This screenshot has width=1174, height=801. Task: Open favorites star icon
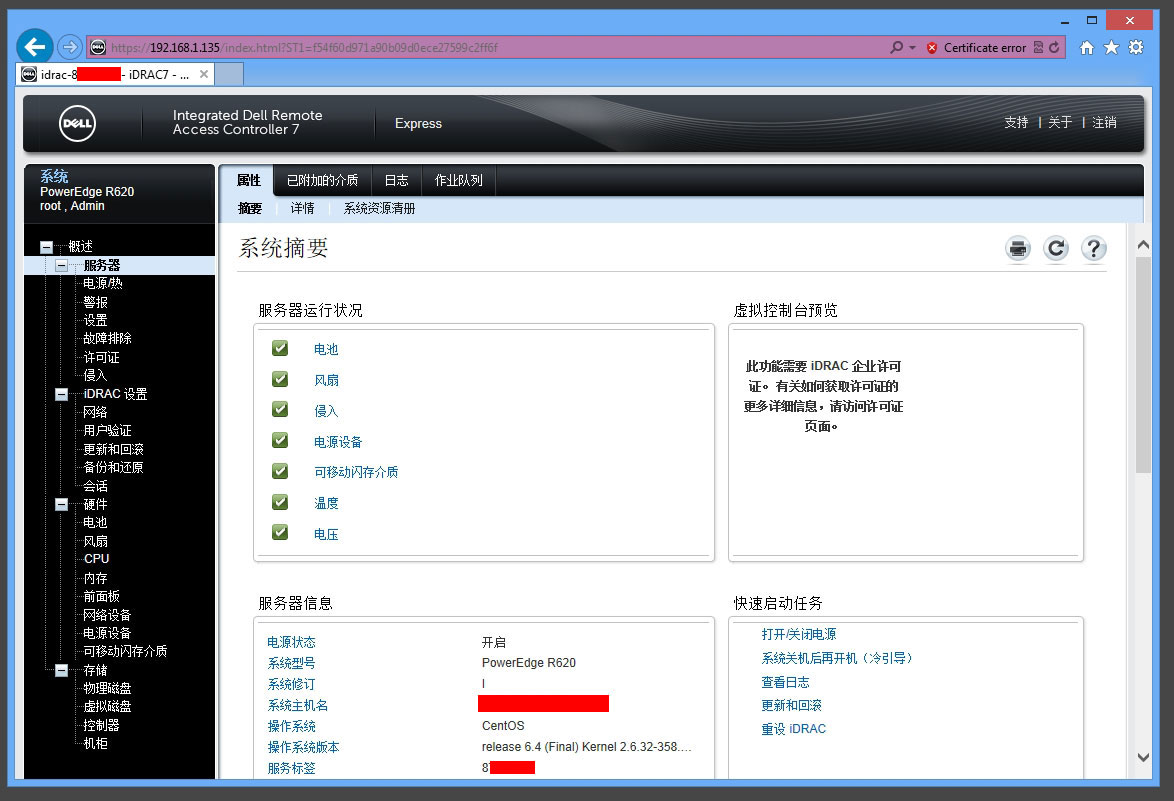tap(1111, 48)
